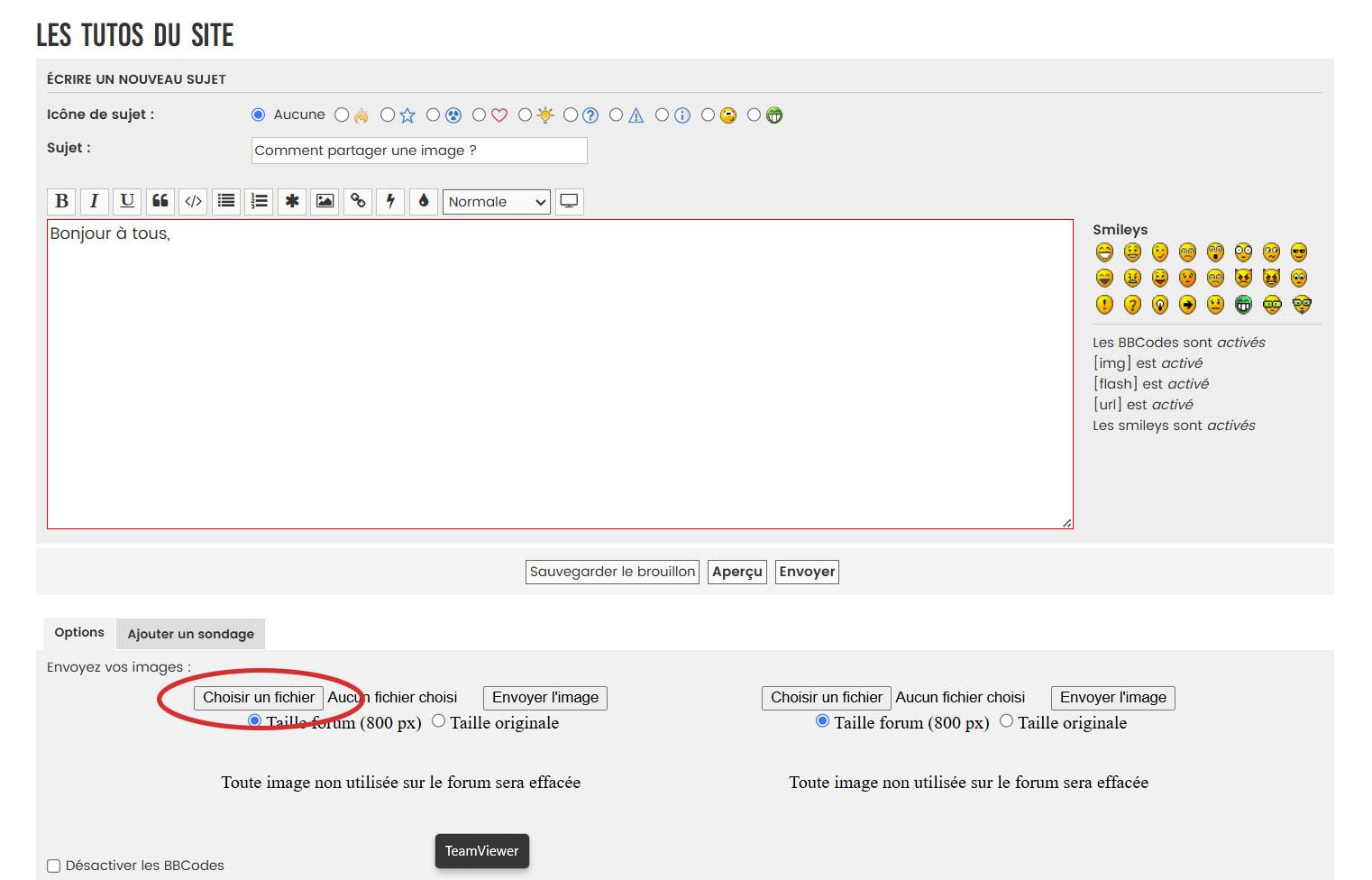
Task: Insert a quote block with quote icon
Action: click(160, 201)
